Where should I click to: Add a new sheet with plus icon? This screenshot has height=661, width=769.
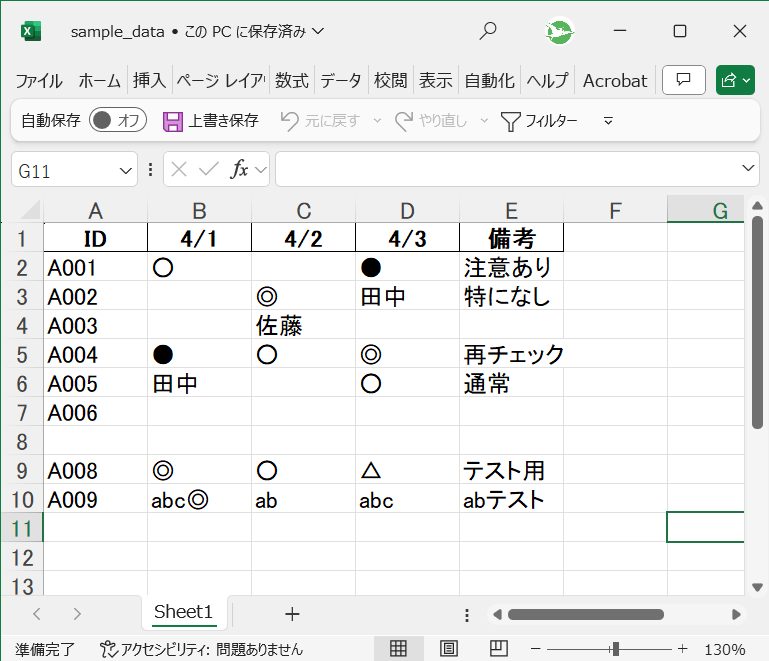[x=292, y=614]
